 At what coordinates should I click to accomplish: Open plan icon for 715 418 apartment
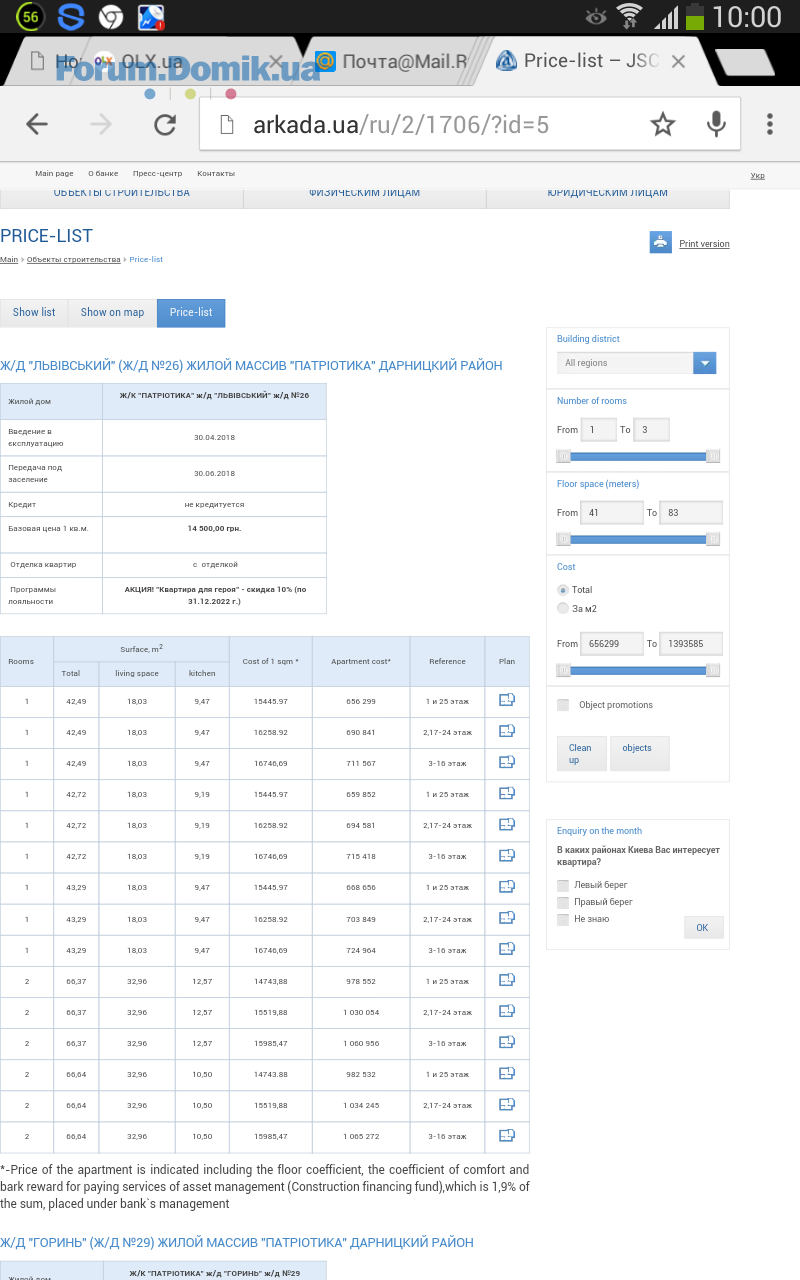507,855
